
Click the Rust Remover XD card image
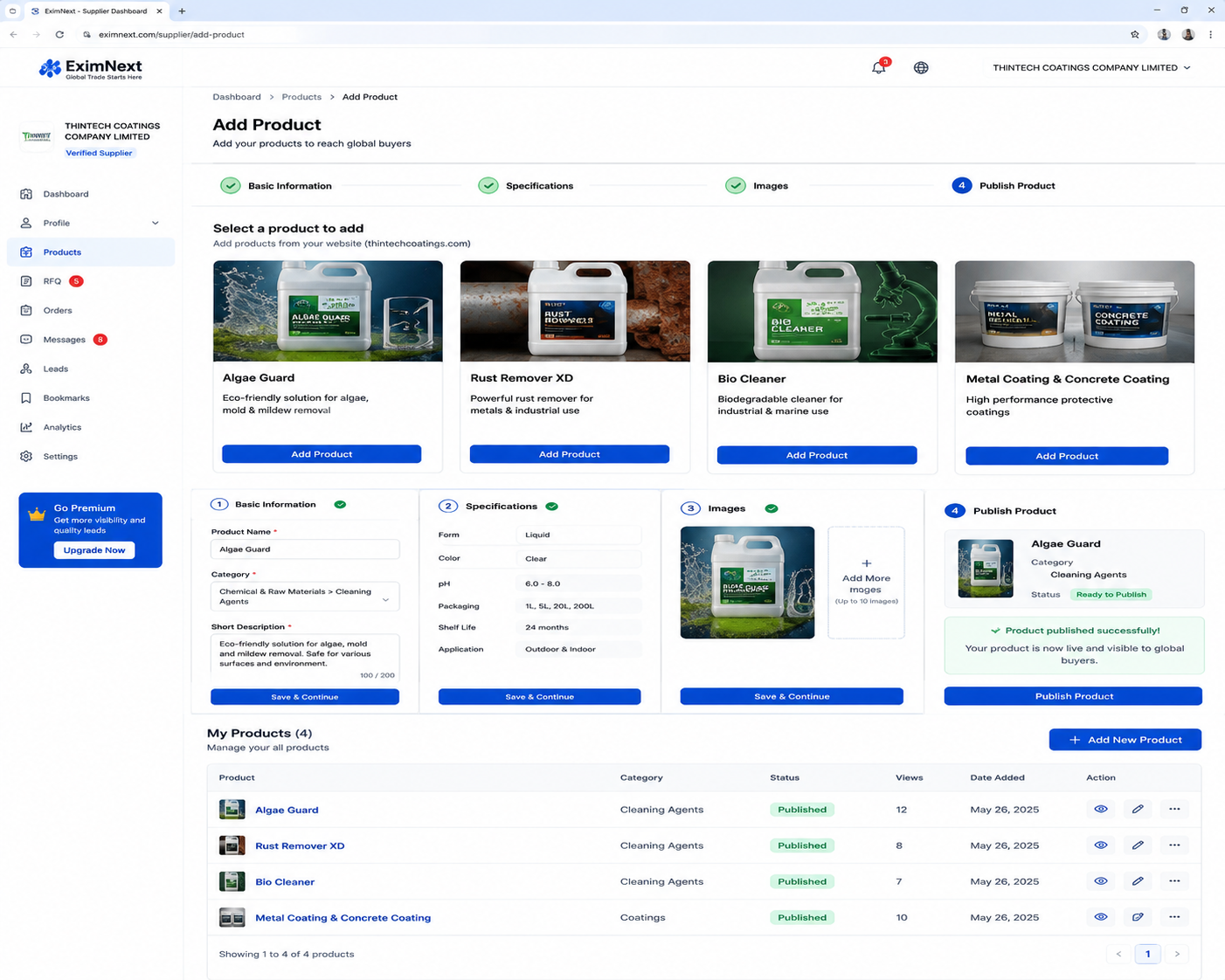click(575, 311)
